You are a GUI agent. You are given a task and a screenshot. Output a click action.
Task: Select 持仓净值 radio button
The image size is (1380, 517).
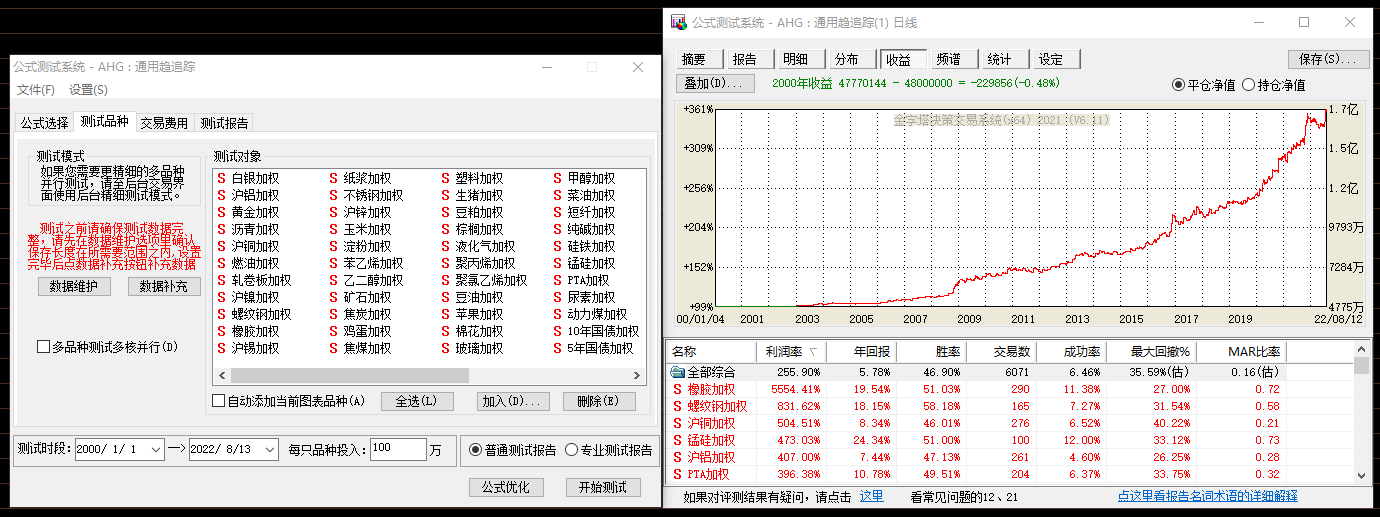coord(1248,85)
